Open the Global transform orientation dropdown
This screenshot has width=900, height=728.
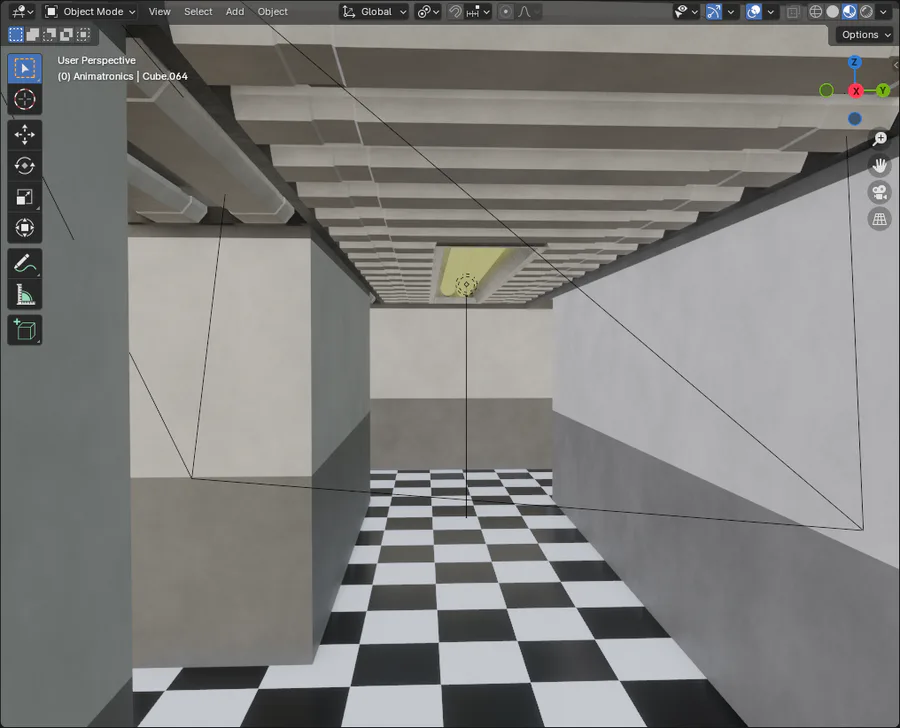click(374, 11)
